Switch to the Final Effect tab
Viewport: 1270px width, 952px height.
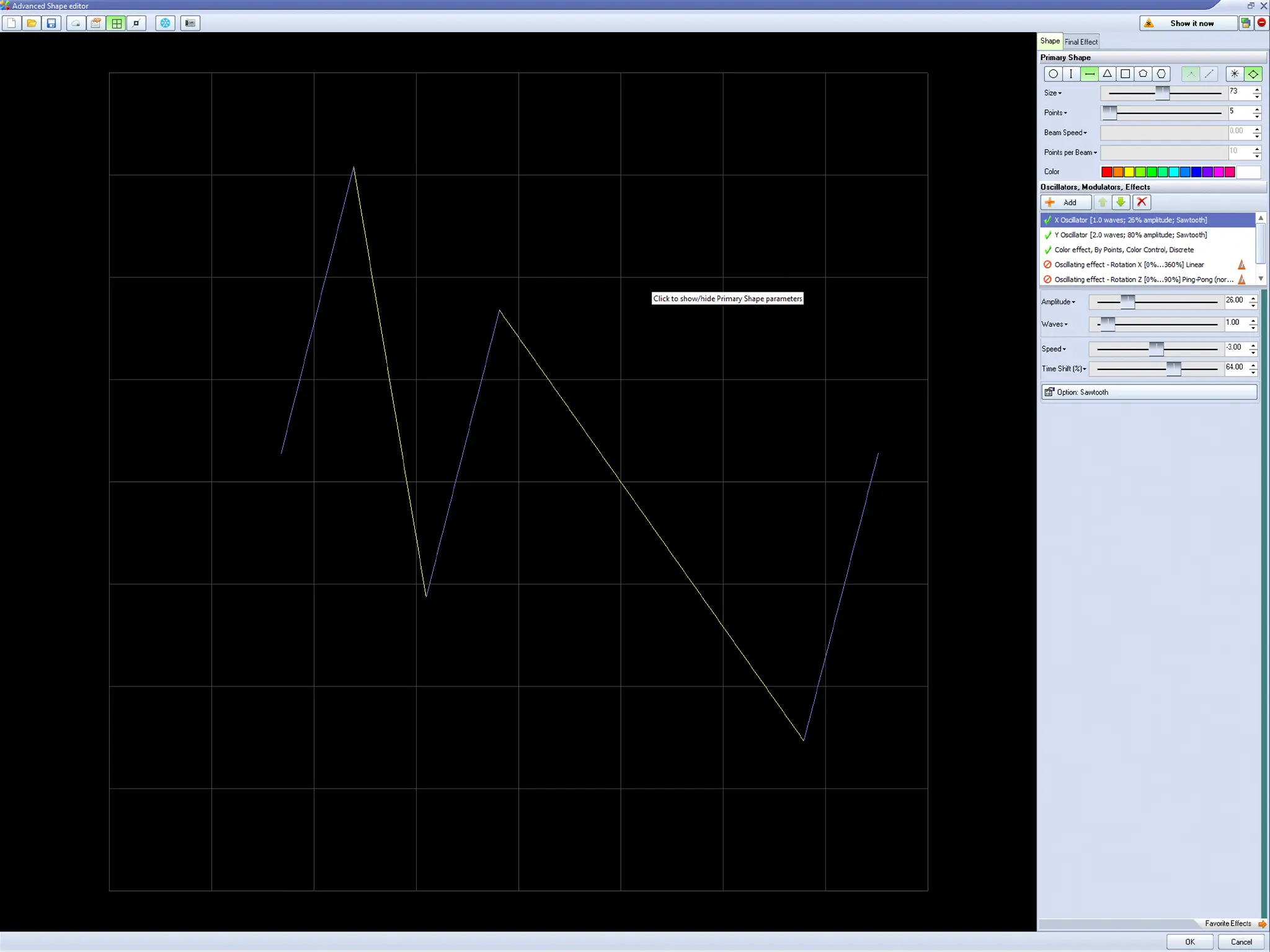[x=1081, y=42]
